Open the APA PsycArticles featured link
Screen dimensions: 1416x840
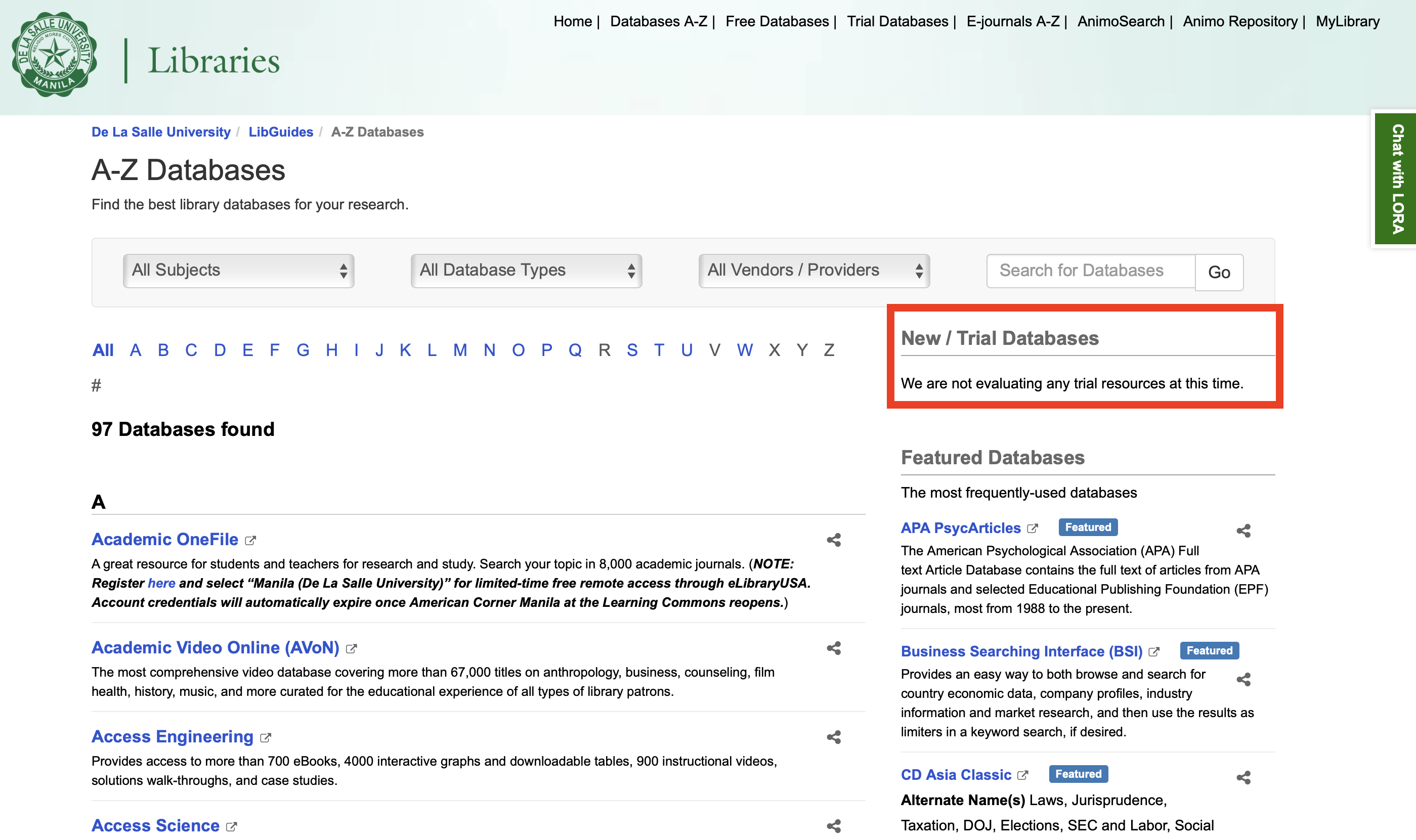pos(960,528)
